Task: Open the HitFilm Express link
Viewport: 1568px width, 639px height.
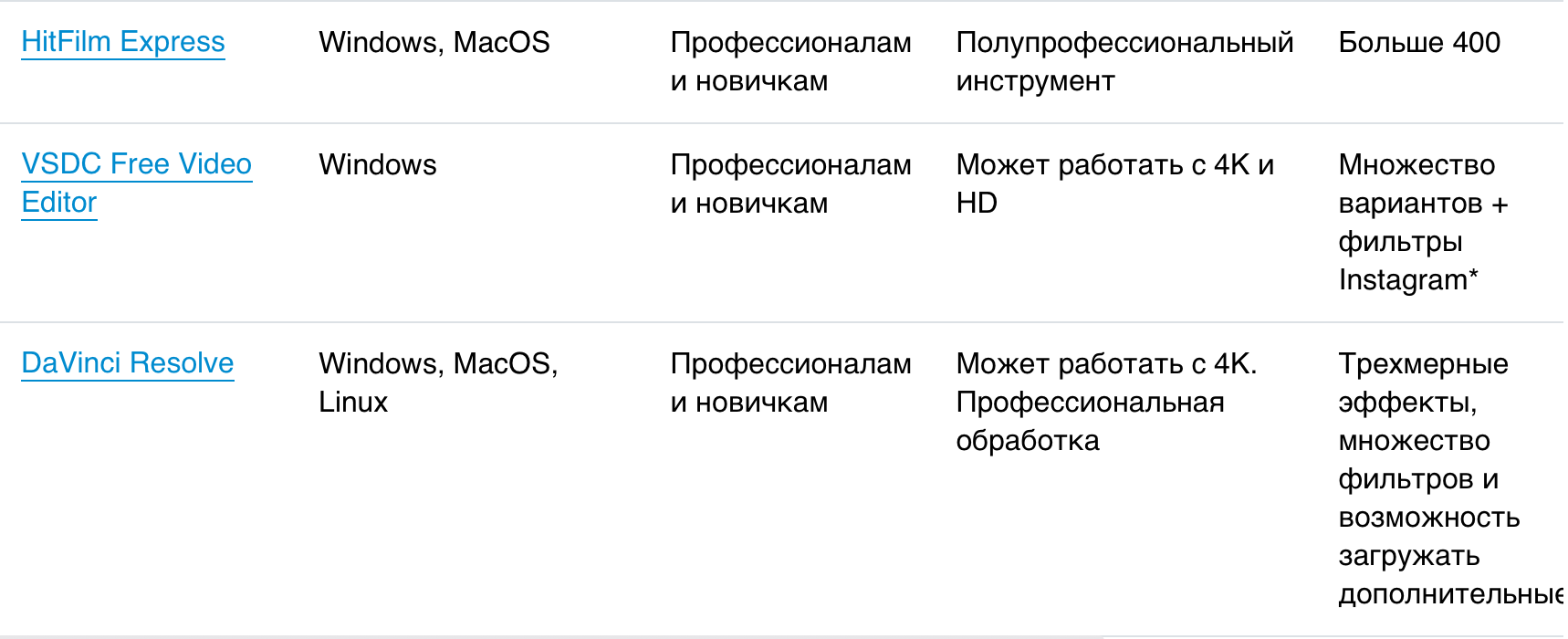Action: [123, 42]
